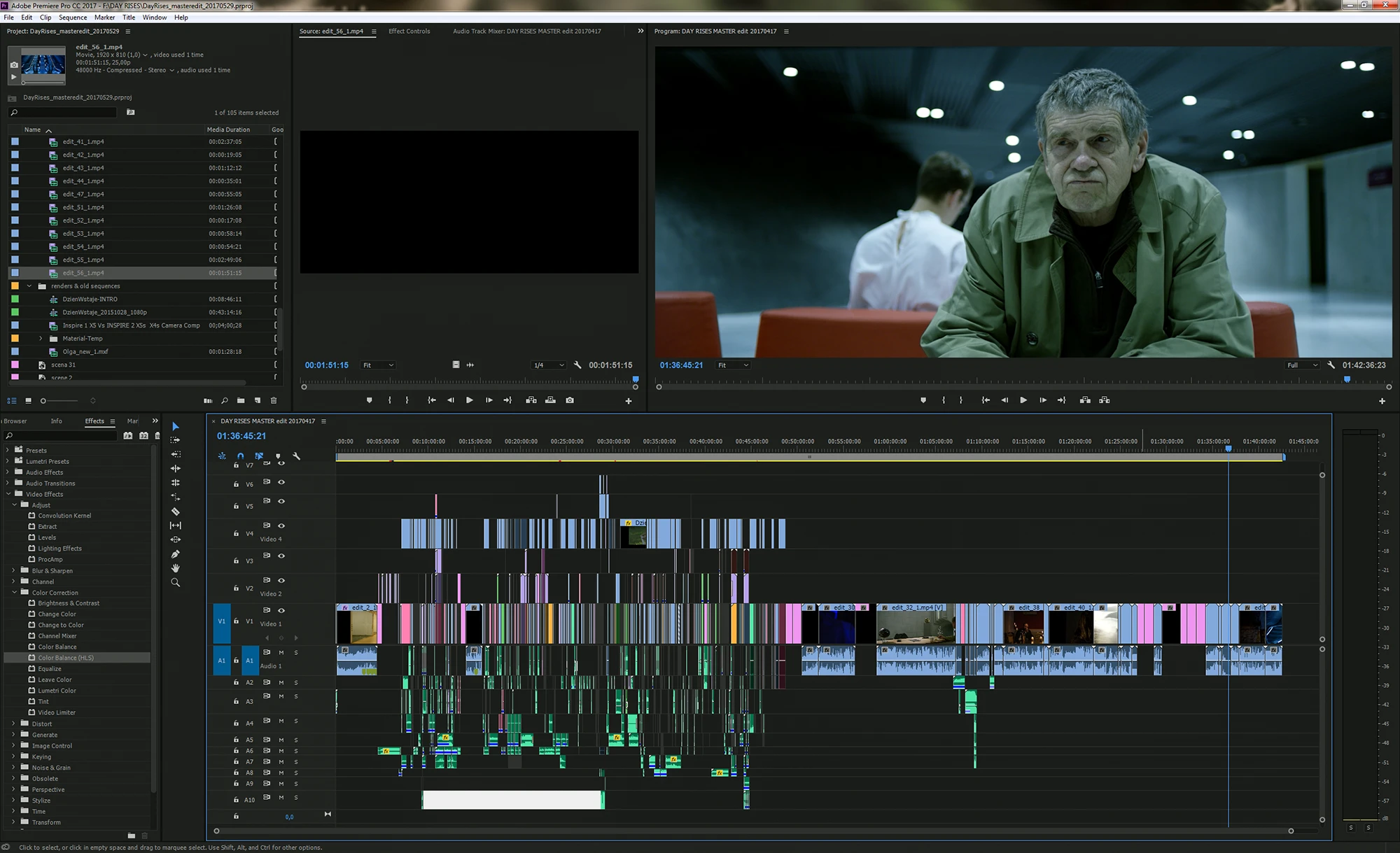Show hidden source panels chevron

tap(640, 31)
